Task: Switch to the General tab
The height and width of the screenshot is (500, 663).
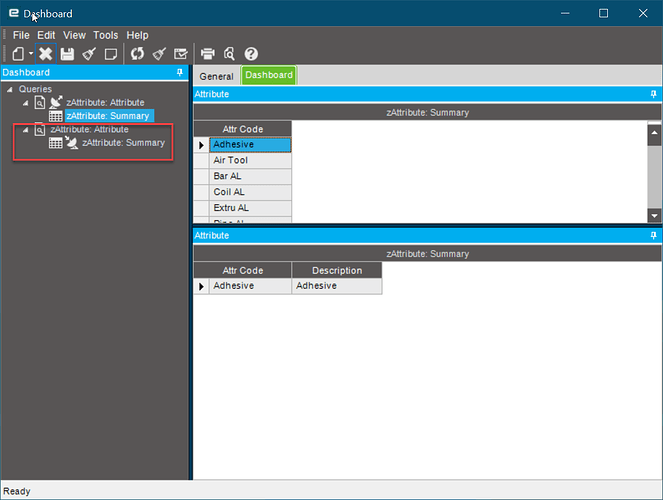Action: coord(216,76)
